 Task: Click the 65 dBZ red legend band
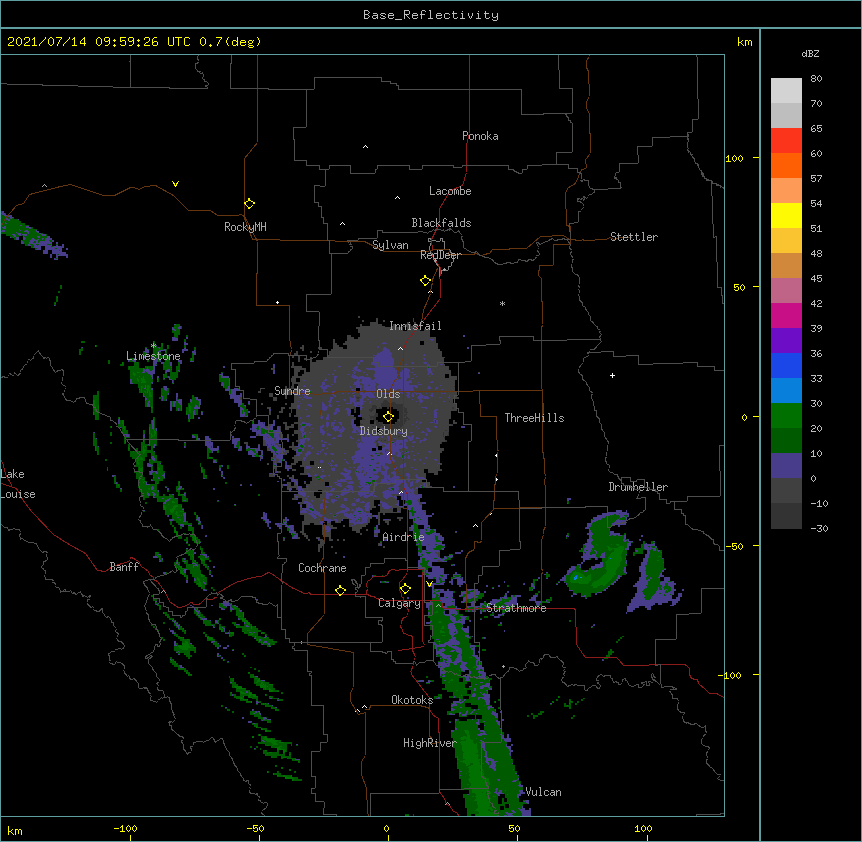pyautogui.click(x=786, y=140)
